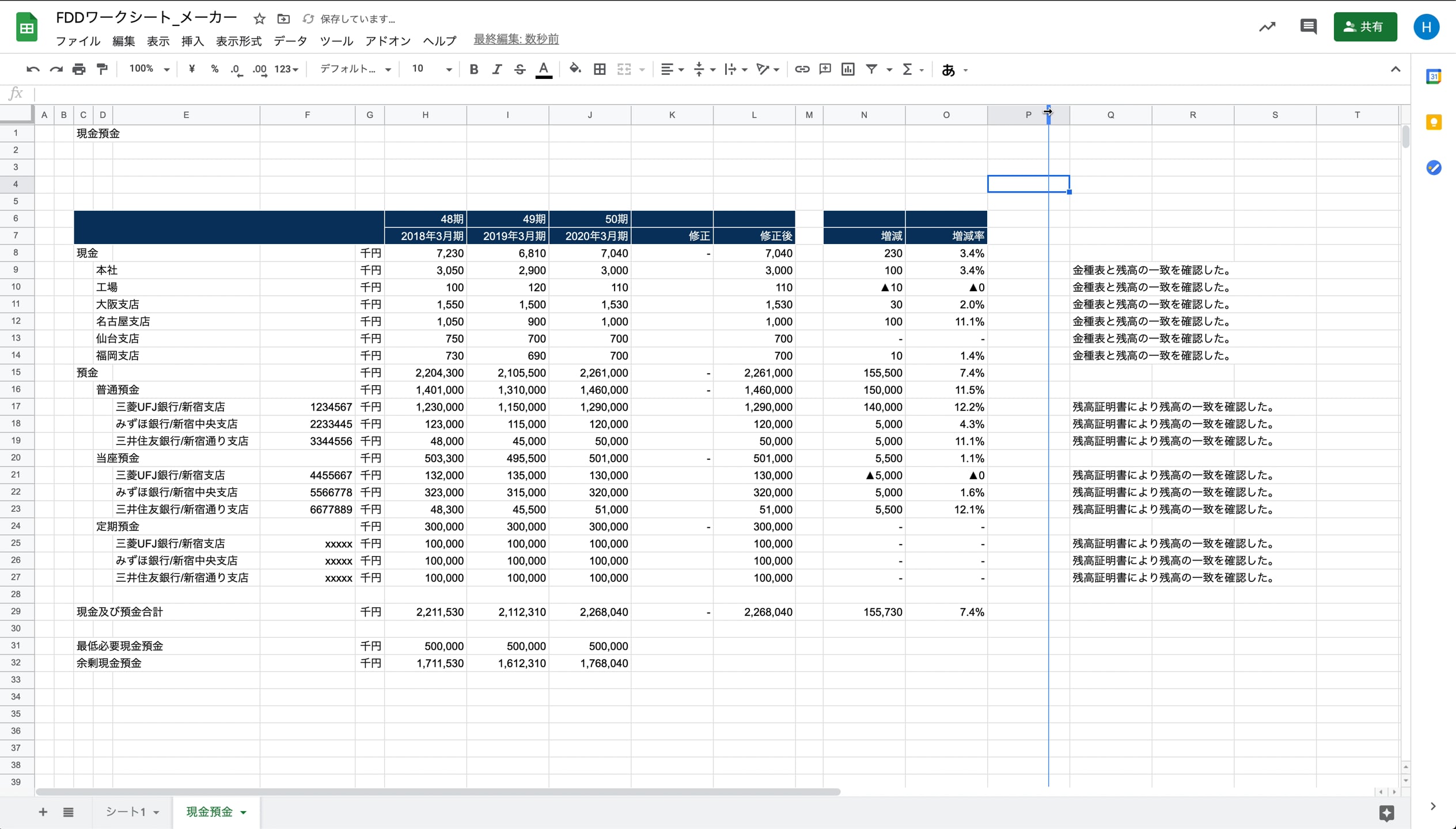Click the insert link icon
1456x829 pixels.
pyautogui.click(x=802, y=70)
